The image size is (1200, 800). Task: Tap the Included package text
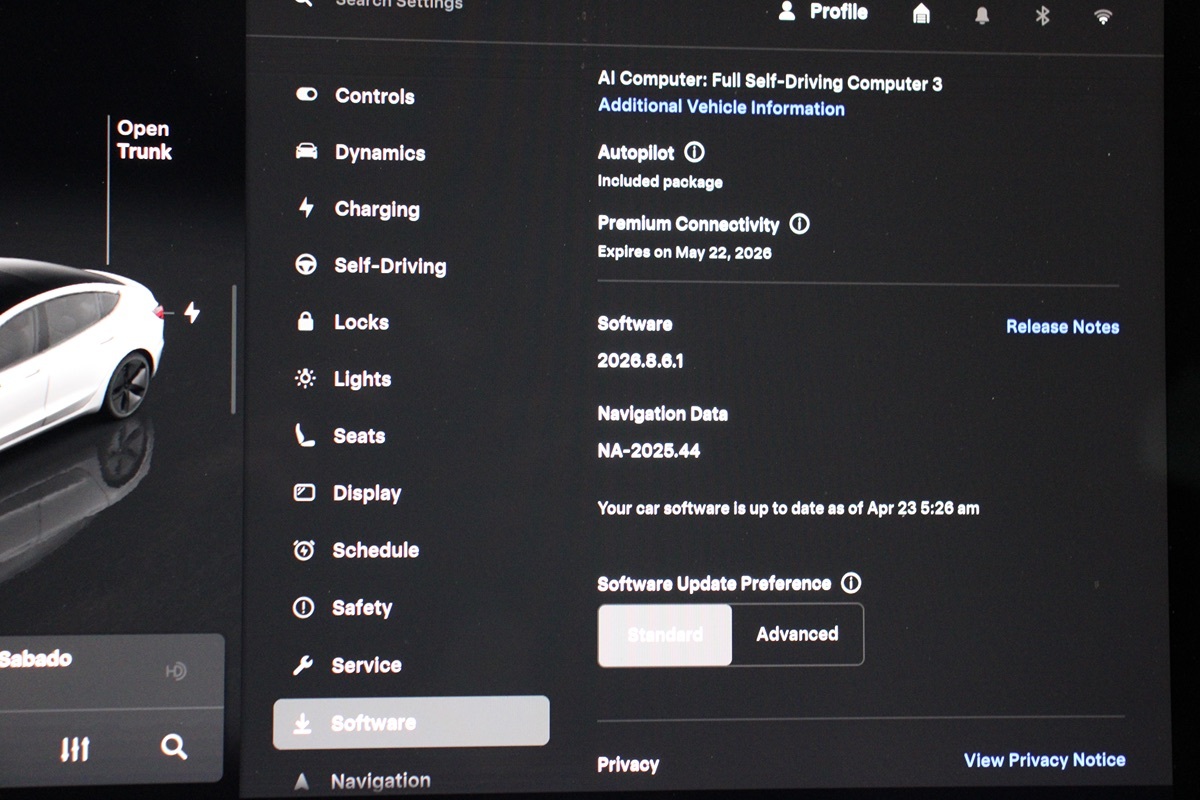point(660,182)
